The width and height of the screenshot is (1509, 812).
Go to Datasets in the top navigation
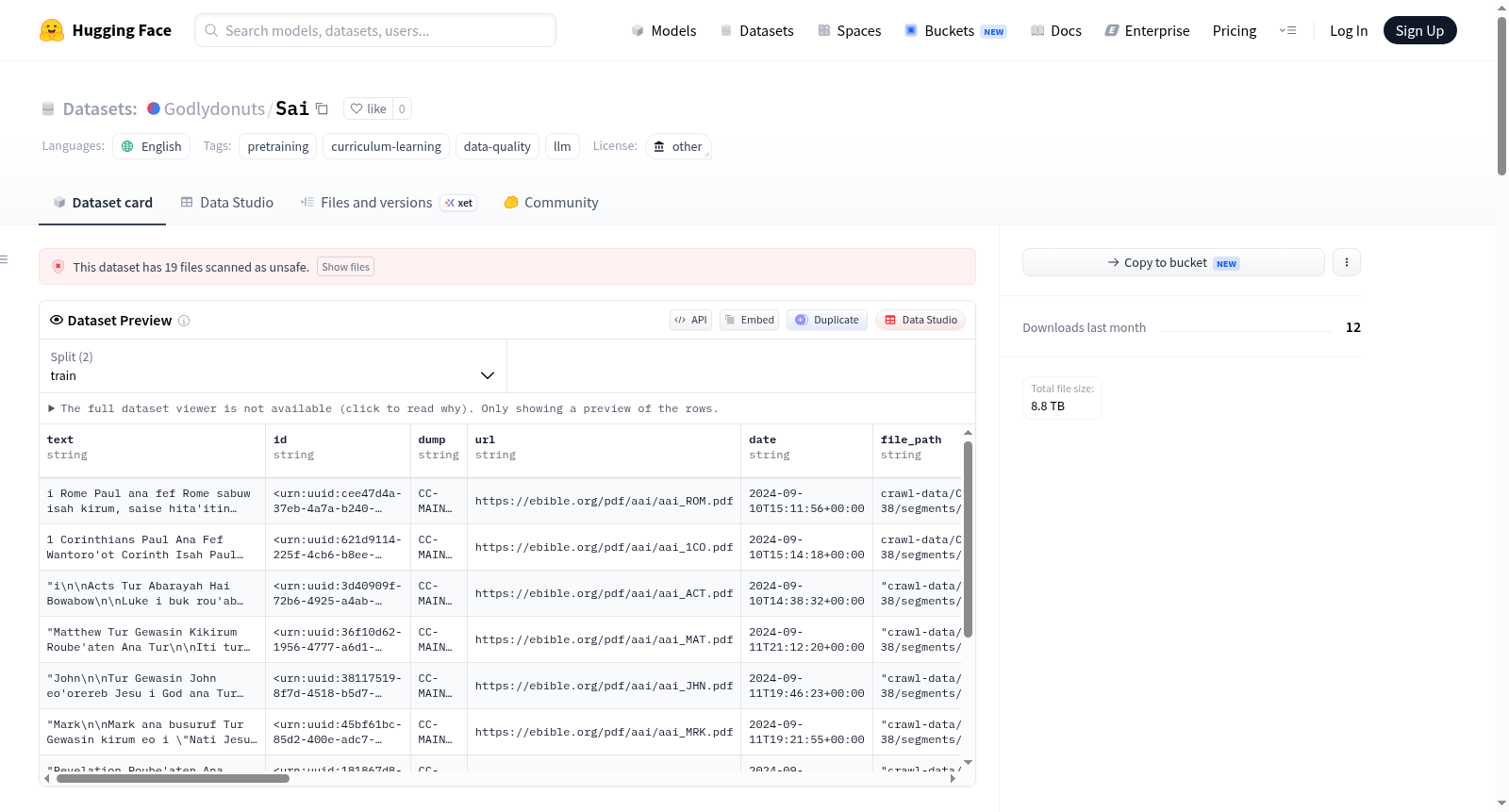tap(756, 30)
